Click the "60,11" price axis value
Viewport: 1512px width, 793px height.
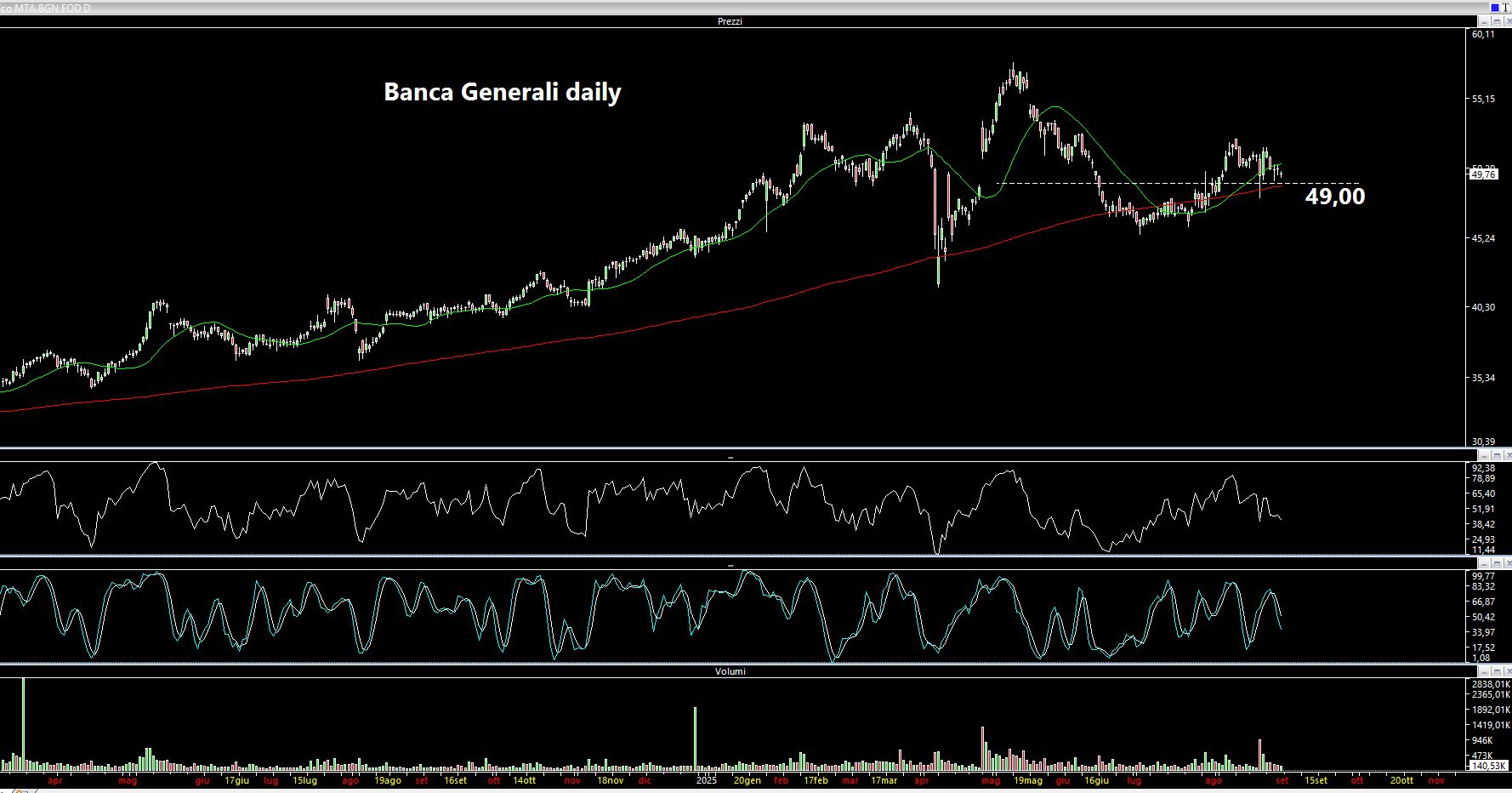[x=1483, y=34]
